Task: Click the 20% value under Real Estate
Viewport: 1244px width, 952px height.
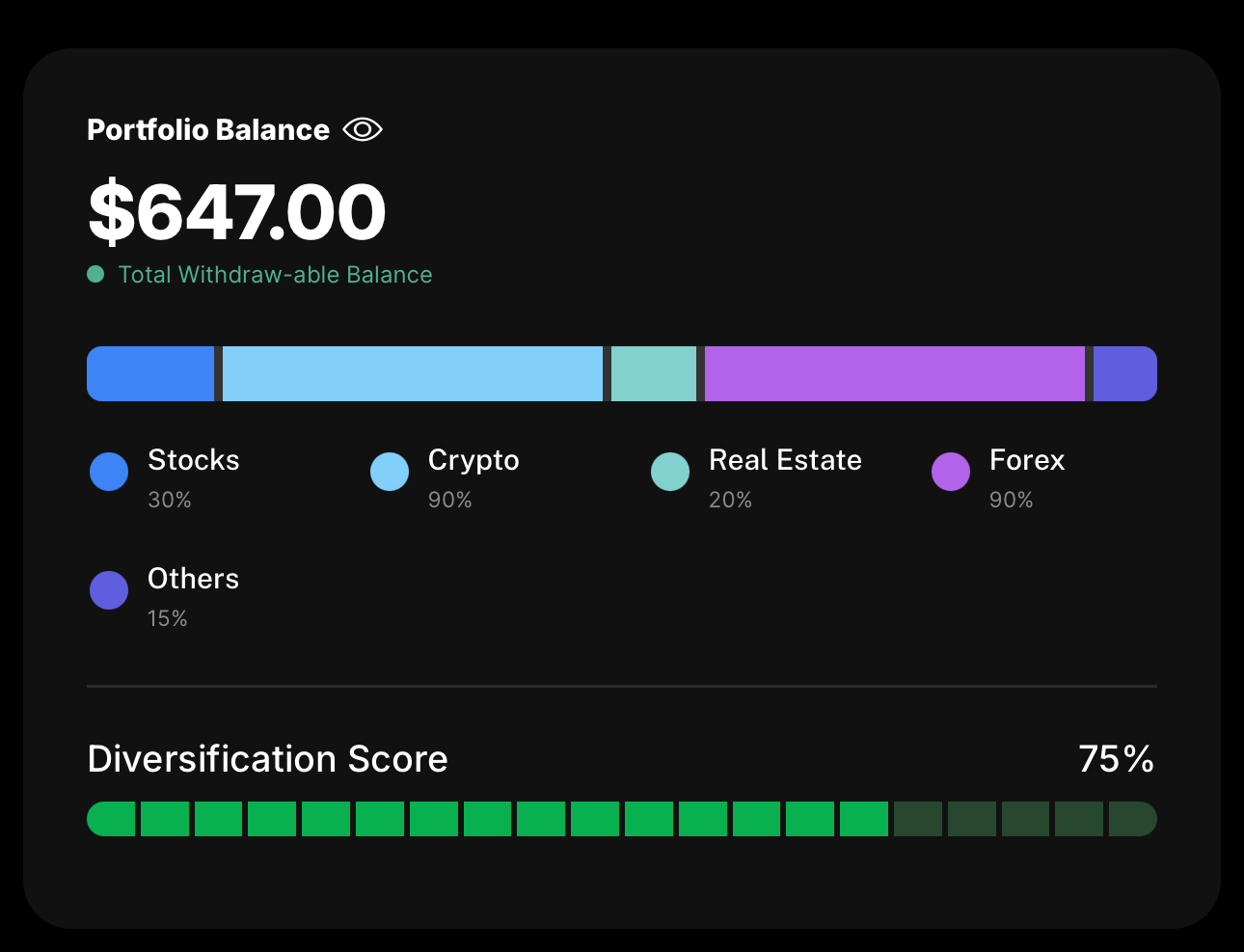Action: point(730,500)
